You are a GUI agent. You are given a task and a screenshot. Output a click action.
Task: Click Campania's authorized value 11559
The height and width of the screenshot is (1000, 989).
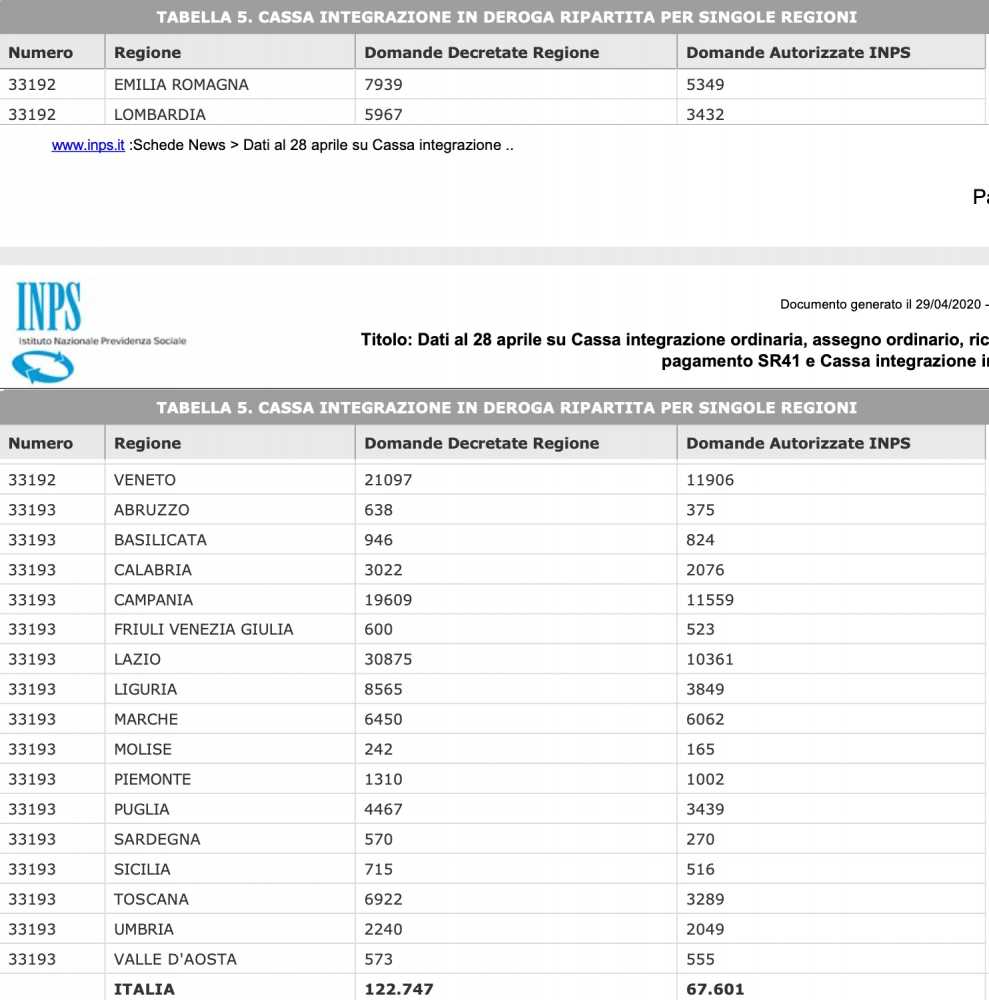[x=710, y=600]
